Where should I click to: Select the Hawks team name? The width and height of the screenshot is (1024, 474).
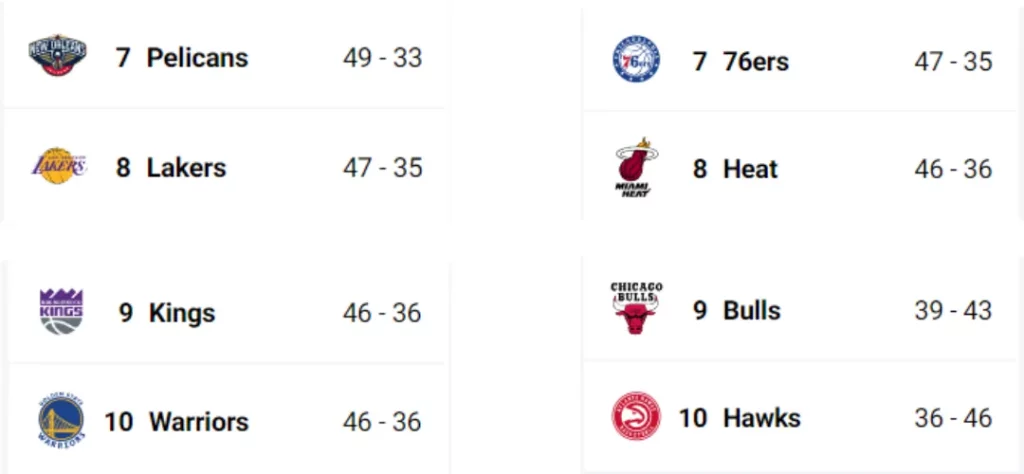pyautogui.click(x=761, y=418)
